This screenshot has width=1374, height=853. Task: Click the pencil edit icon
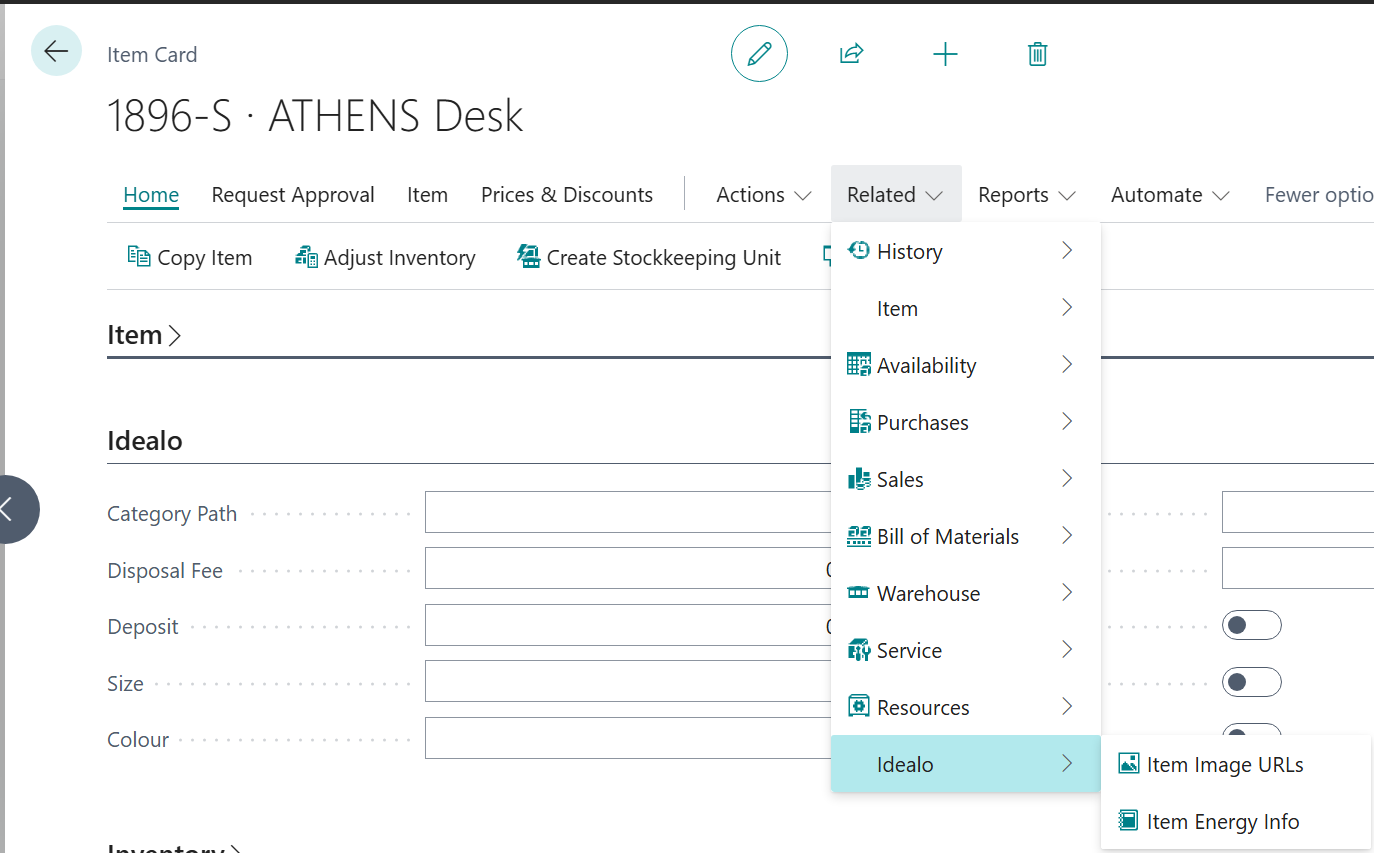click(x=759, y=54)
